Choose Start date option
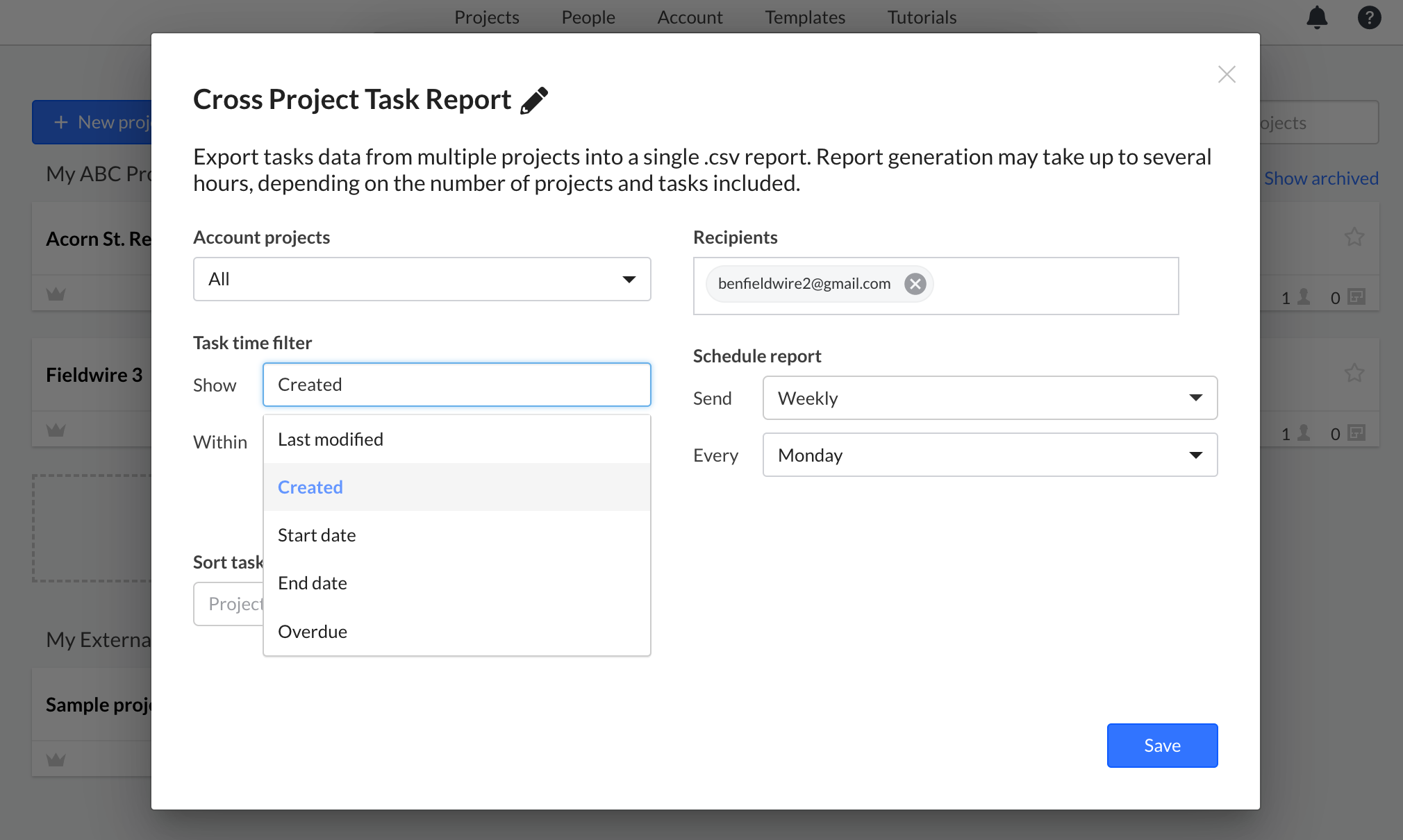The width and height of the screenshot is (1403, 840). (456, 535)
